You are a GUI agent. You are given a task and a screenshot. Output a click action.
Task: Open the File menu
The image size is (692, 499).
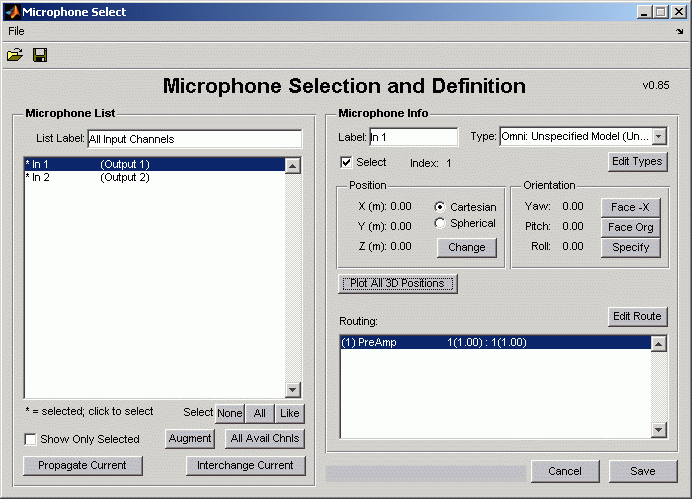(16, 31)
